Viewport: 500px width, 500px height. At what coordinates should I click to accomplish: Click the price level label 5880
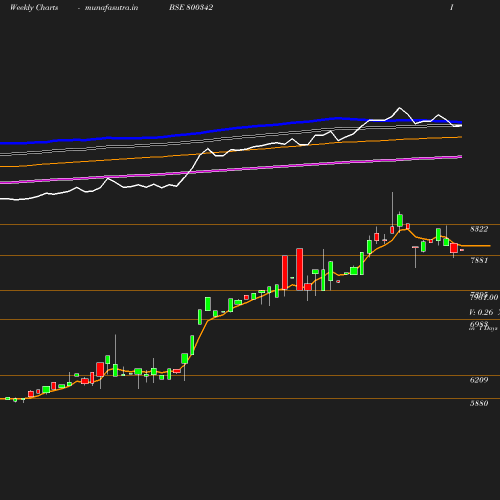tap(479, 403)
